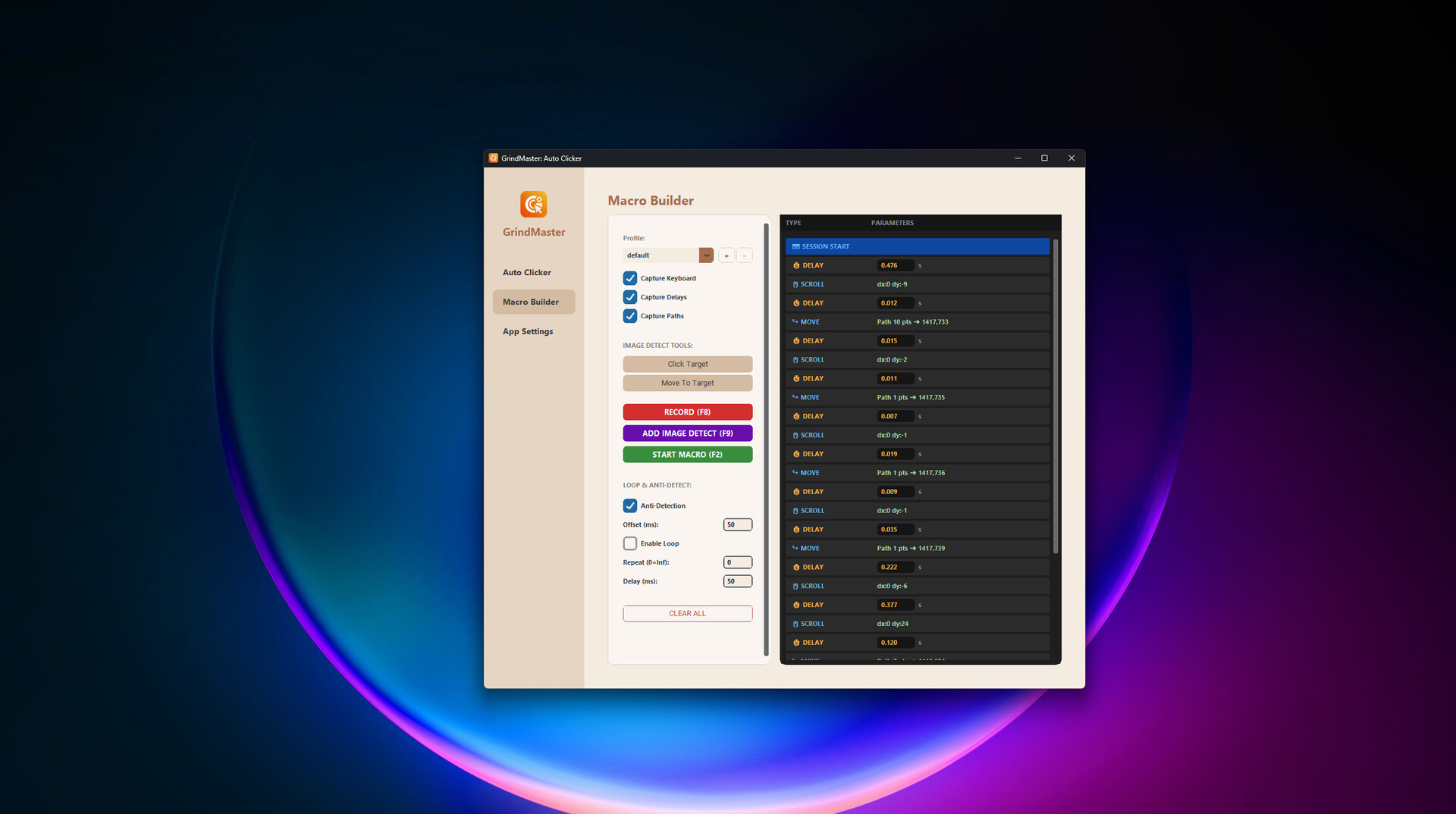The height and width of the screenshot is (814, 1456).
Task: Toggle the Capture Paths checkbox
Action: click(x=630, y=316)
